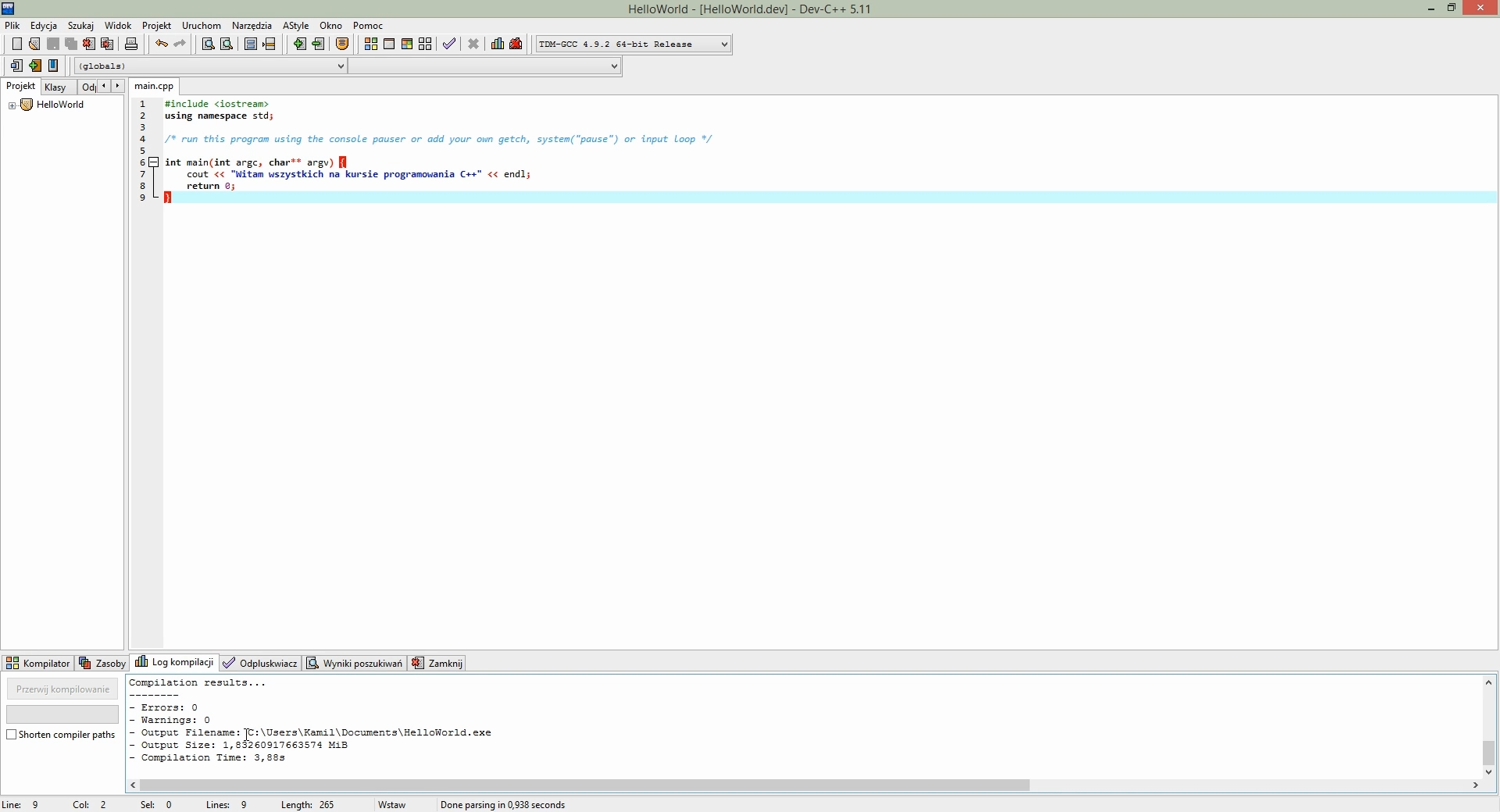Click the Zamknij button in bottom panel
Viewport: 1500px width, 812px height.
click(x=437, y=664)
